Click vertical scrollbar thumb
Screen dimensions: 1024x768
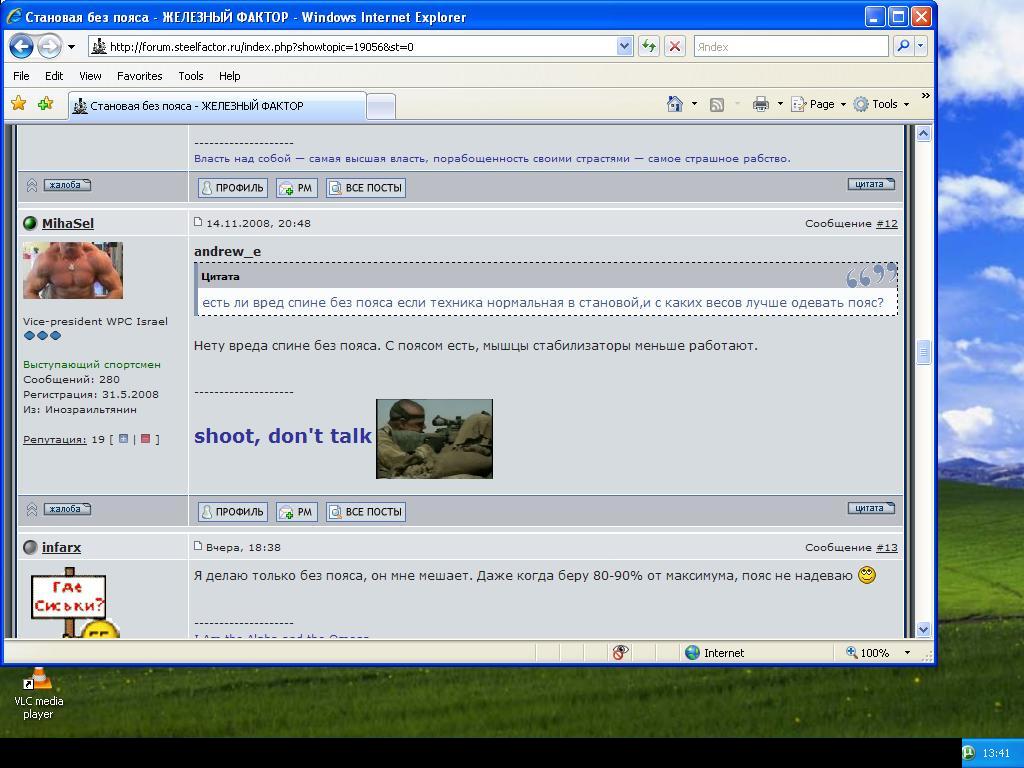pyautogui.click(x=923, y=352)
